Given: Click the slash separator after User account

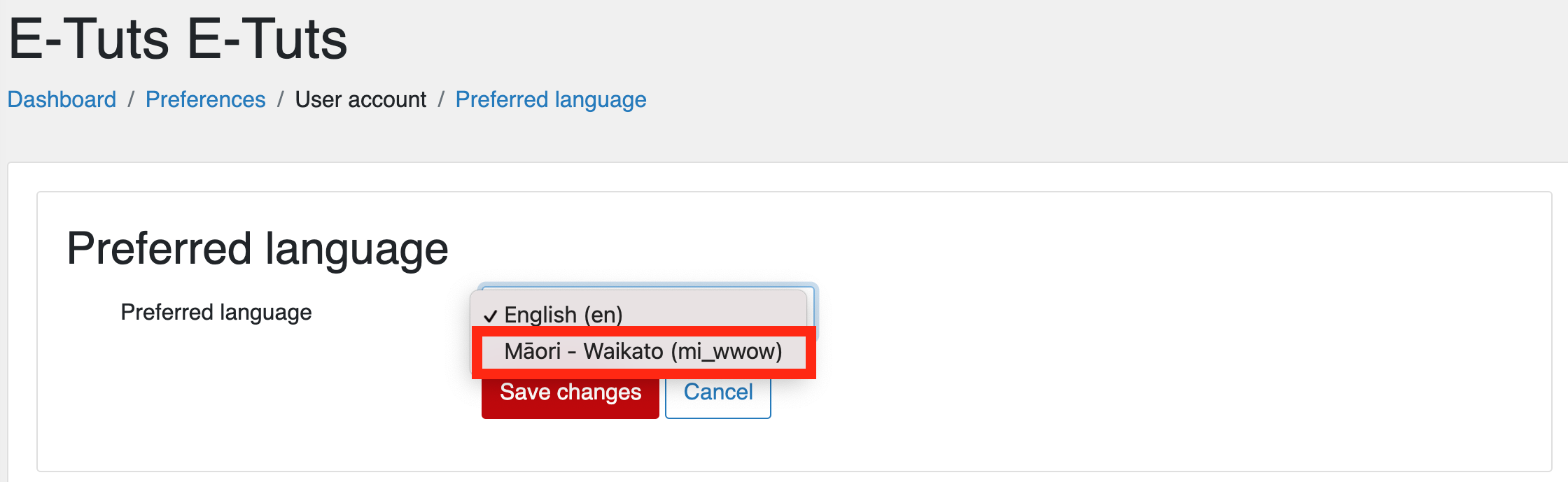Looking at the screenshot, I should pos(441,99).
